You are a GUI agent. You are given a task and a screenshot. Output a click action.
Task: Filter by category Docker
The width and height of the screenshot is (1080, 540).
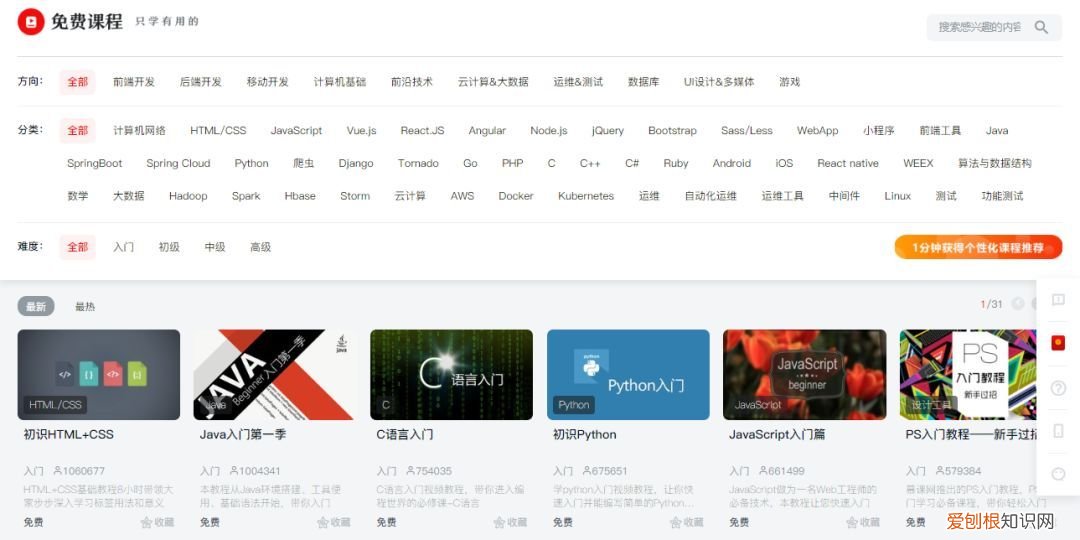click(516, 196)
